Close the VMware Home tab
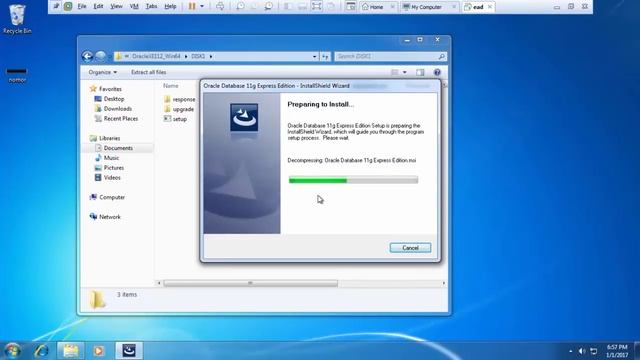Viewport: 640px width, 360px height. click(x=392, y=7)
